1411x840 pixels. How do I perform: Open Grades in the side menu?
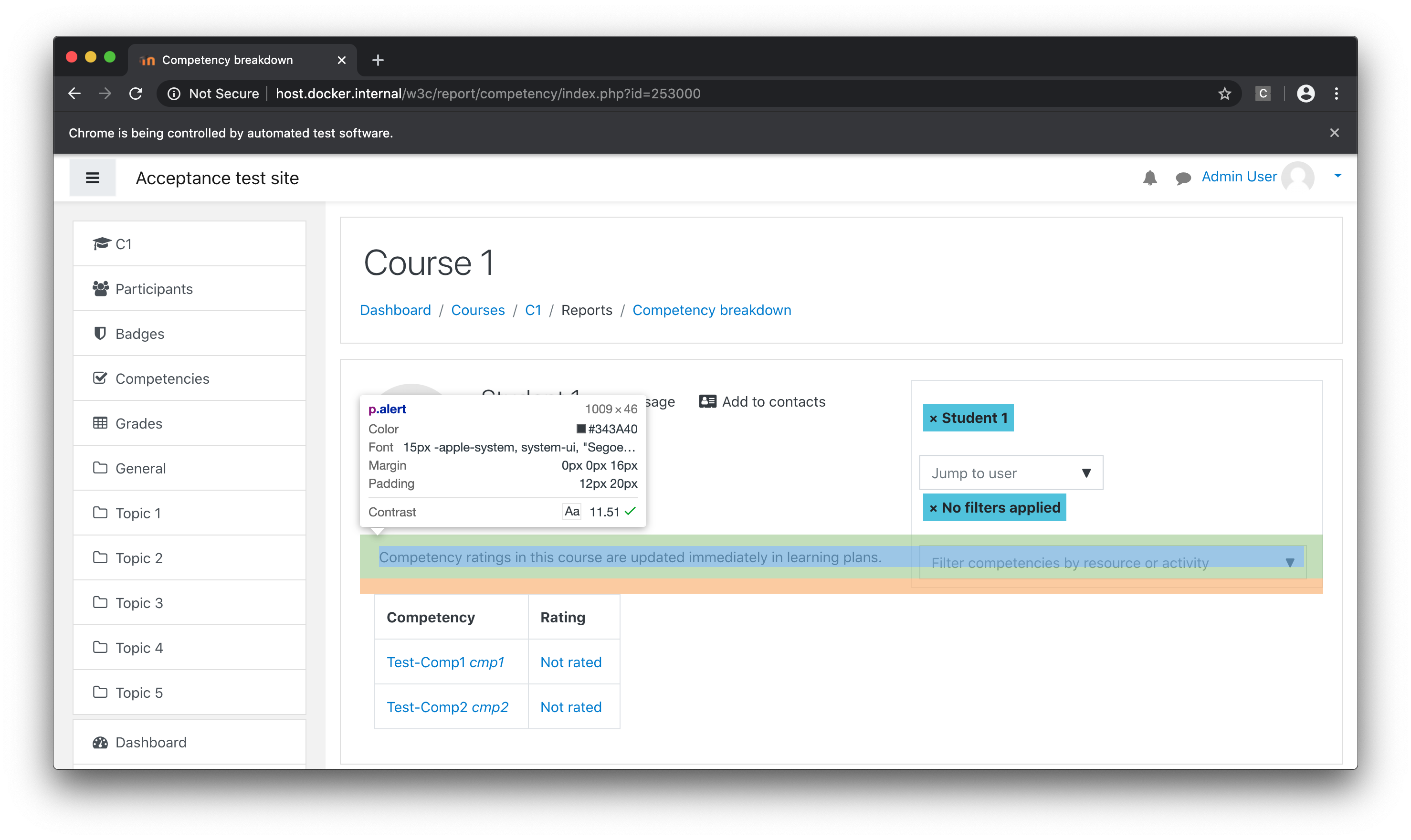pyautogui.click(x=190, y=423)
